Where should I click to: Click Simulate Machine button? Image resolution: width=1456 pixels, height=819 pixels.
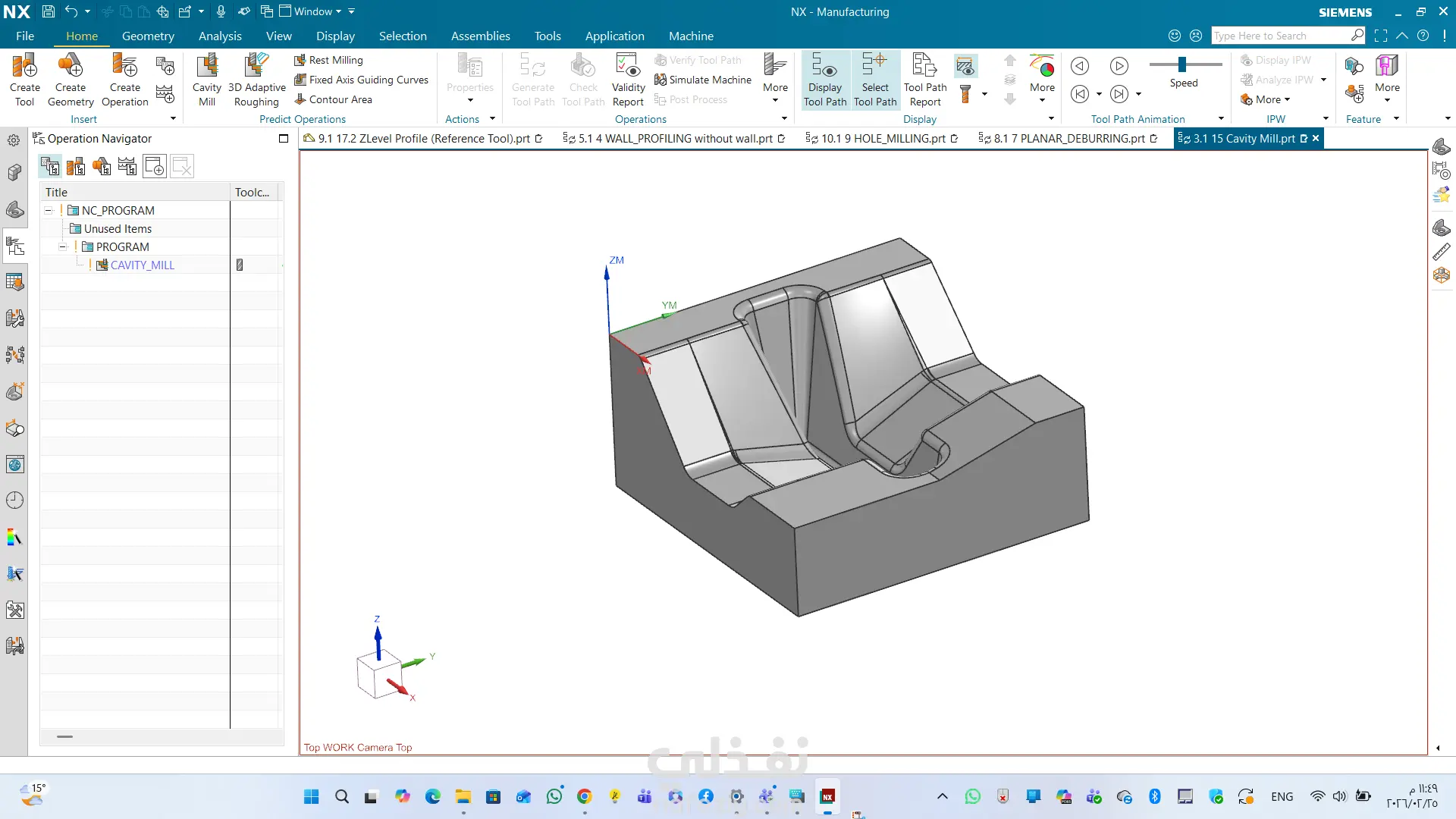[x=703, y=80]
